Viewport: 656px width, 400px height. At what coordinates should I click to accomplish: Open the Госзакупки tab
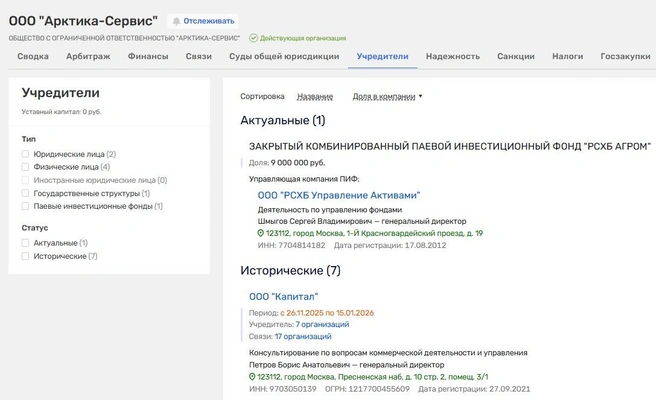coord(625,56)
